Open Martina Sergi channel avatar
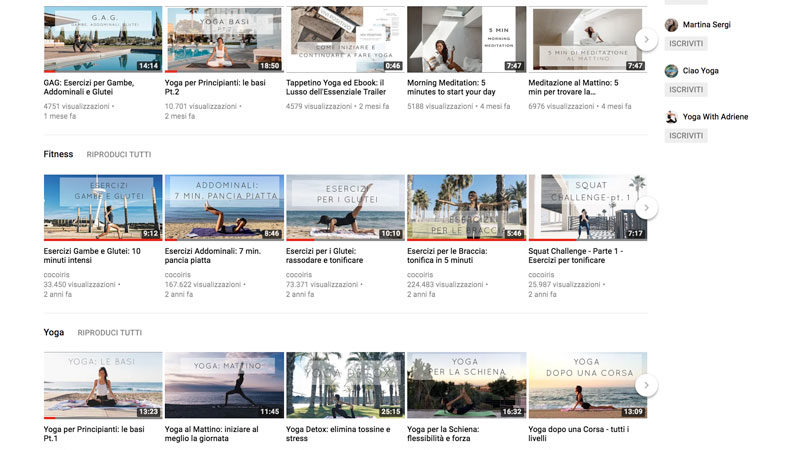The height and width of the screenshot is (450, 800). 671,24
